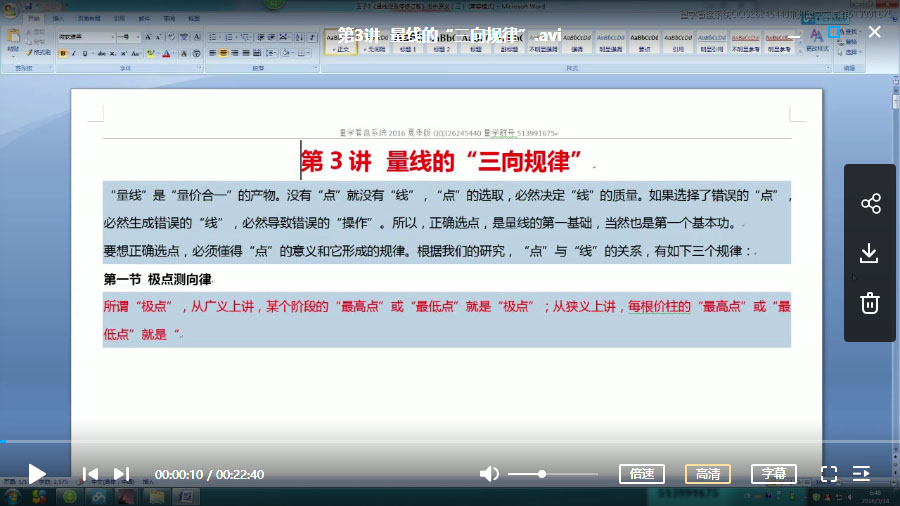Minimize the video player window
This screenshot has height=506, width=900.
794,36
